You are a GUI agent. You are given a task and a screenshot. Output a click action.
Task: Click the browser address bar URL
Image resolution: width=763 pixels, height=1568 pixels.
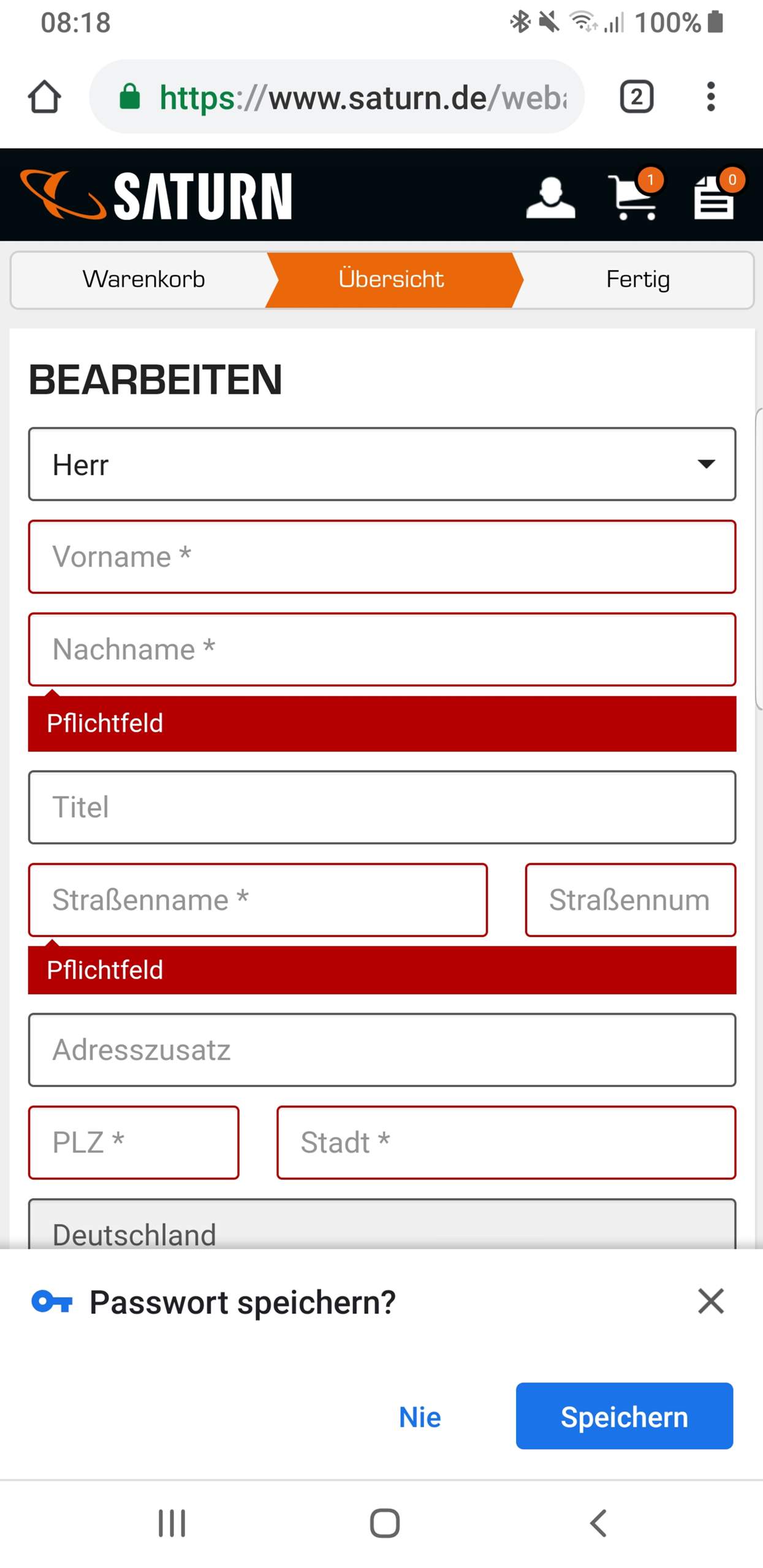[362, 97]
